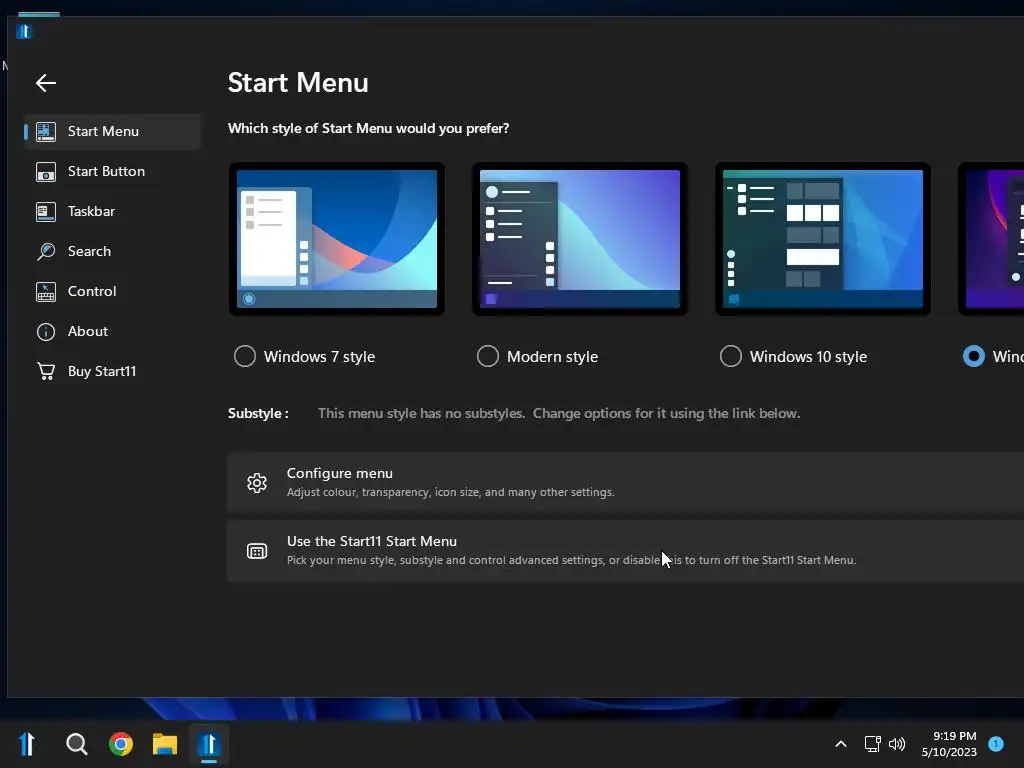Switch to the Start Button section
Screen dimensions: 1024x768
point(112,172)
